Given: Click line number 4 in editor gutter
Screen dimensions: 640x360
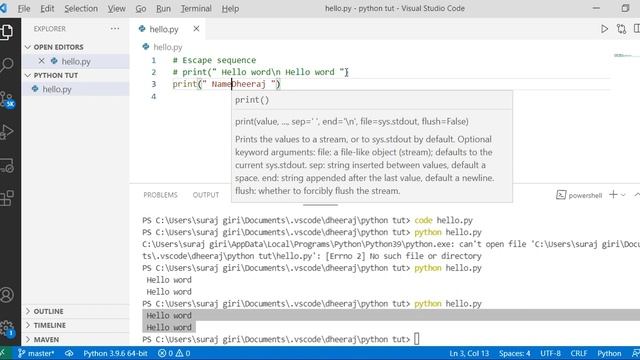Looking at the screenshot, I should 153,96.
